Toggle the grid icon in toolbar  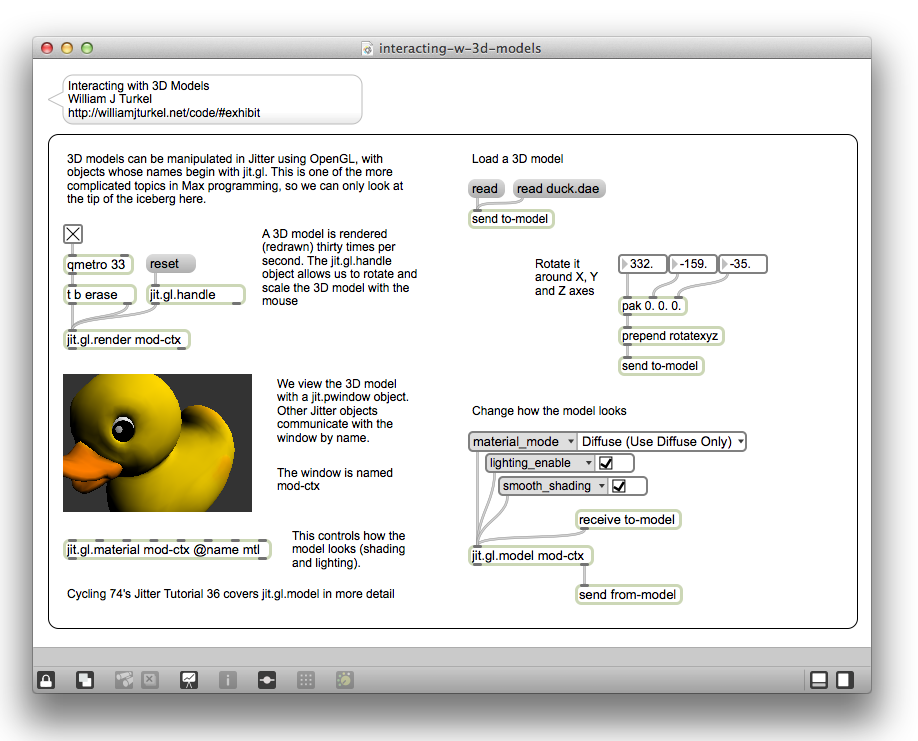[307, 680]
